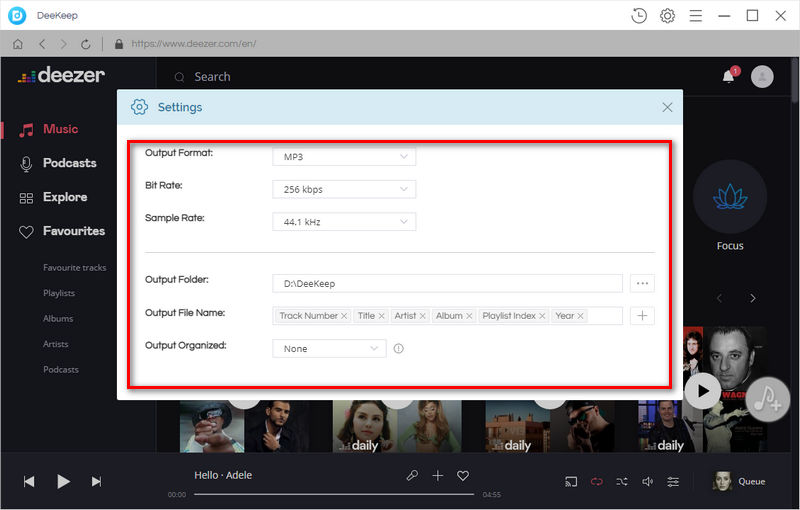The width and height of the screenshot is (800, 510).
Task: Open the Bit Rate dropdown showing 256 kbps
Action: click(x=344, y=189)
